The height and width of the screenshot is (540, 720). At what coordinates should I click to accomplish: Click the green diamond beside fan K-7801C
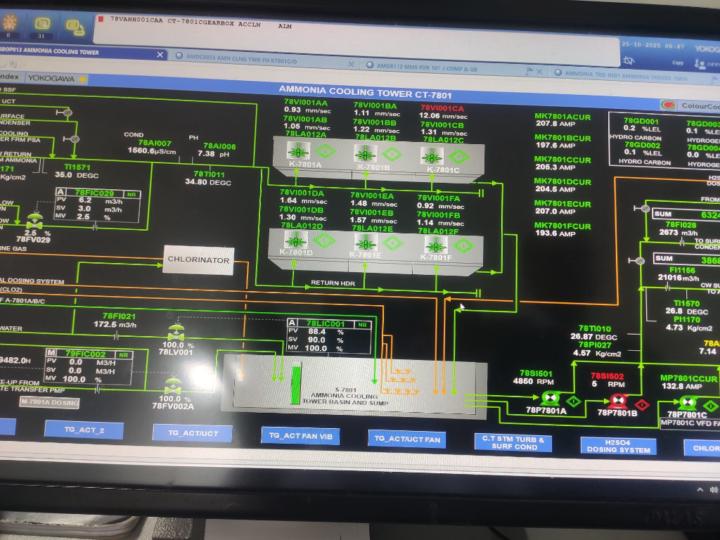458,157
